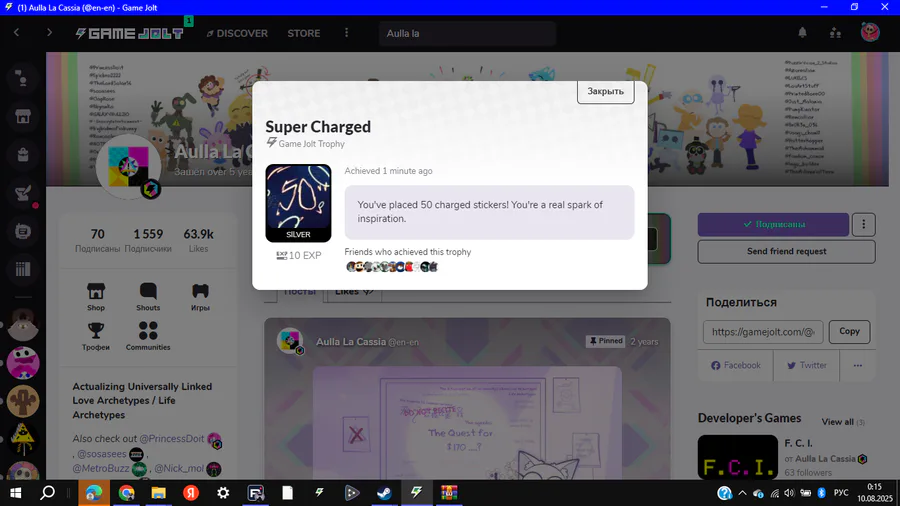Viewport: 900px width, 506px height.
Task: Open the sidebar chat icon
Action: coord(23,79)
